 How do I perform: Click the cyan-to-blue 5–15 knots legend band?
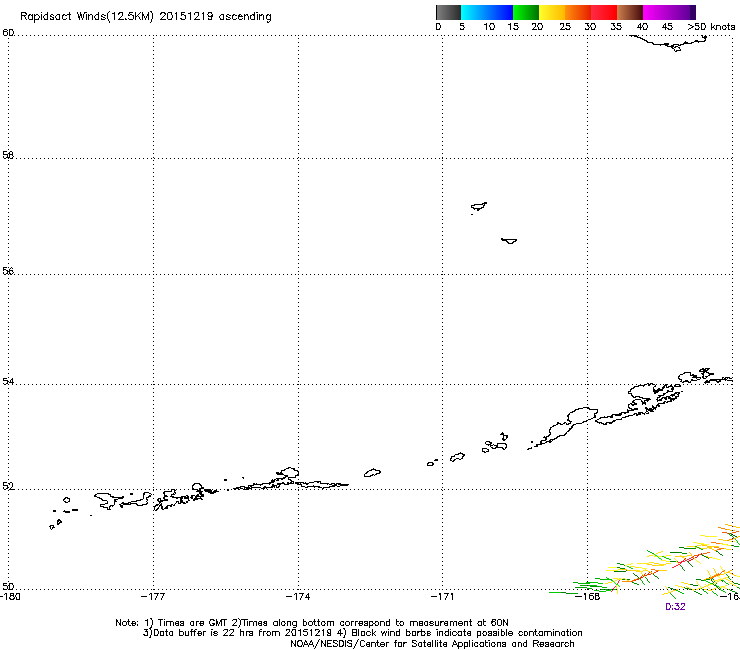pyautogui.click(x=487, y=12)
